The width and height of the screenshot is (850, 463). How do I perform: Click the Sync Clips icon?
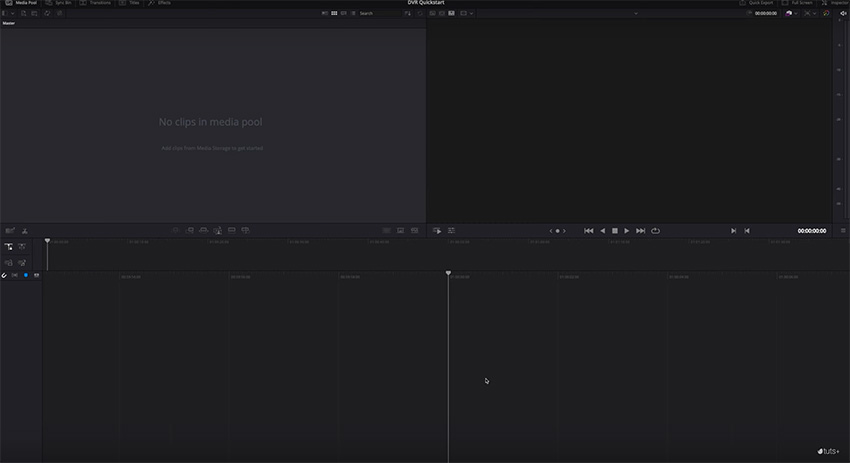pyautogui.click(x=47, y=13)
